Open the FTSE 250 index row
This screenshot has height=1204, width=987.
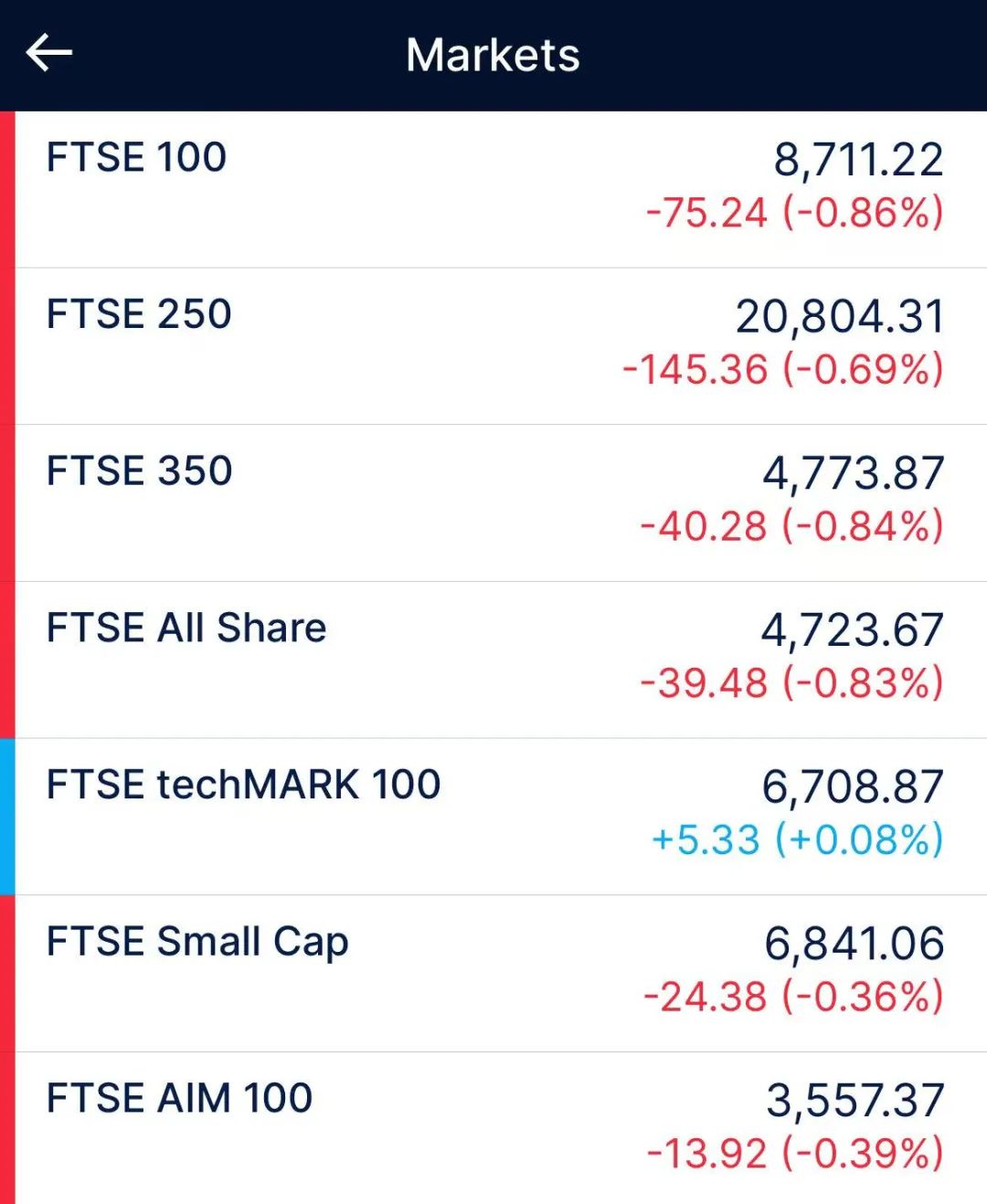pos(493,346)
